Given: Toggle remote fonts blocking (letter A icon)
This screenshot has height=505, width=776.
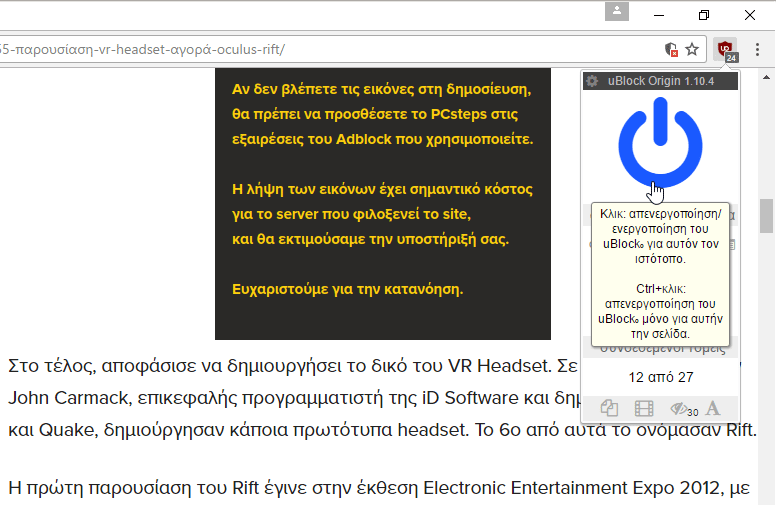Looking at the screenshot, I should coord(713,409).
